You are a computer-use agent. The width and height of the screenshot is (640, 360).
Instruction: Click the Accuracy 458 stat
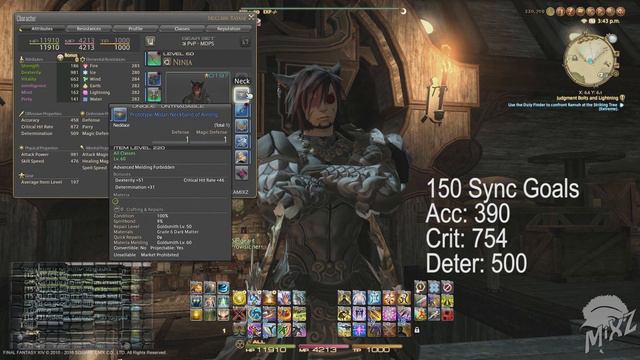click(49, 120)
